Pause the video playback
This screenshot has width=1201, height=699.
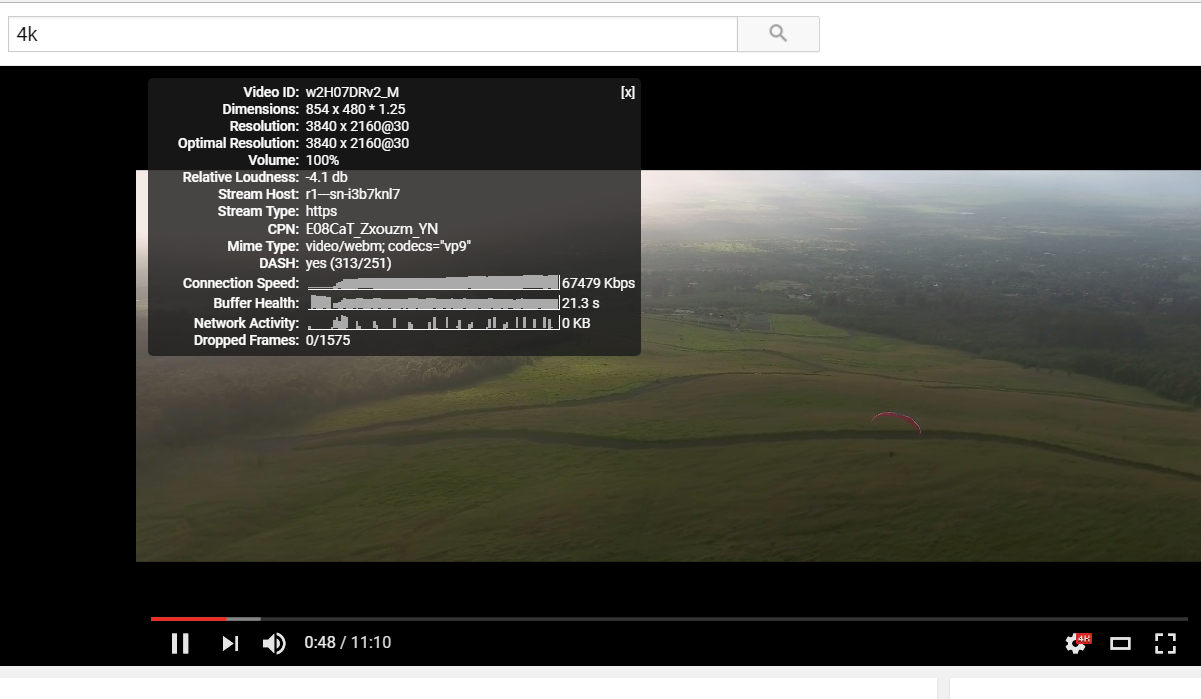coord(180,643)
